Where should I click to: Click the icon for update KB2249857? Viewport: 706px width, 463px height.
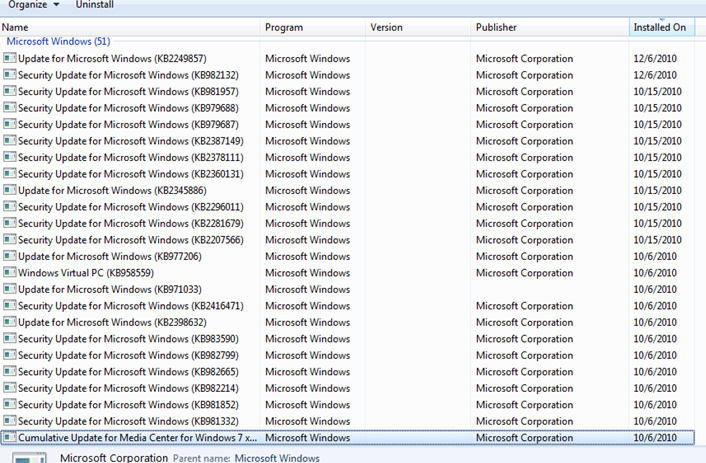(9, 58)
